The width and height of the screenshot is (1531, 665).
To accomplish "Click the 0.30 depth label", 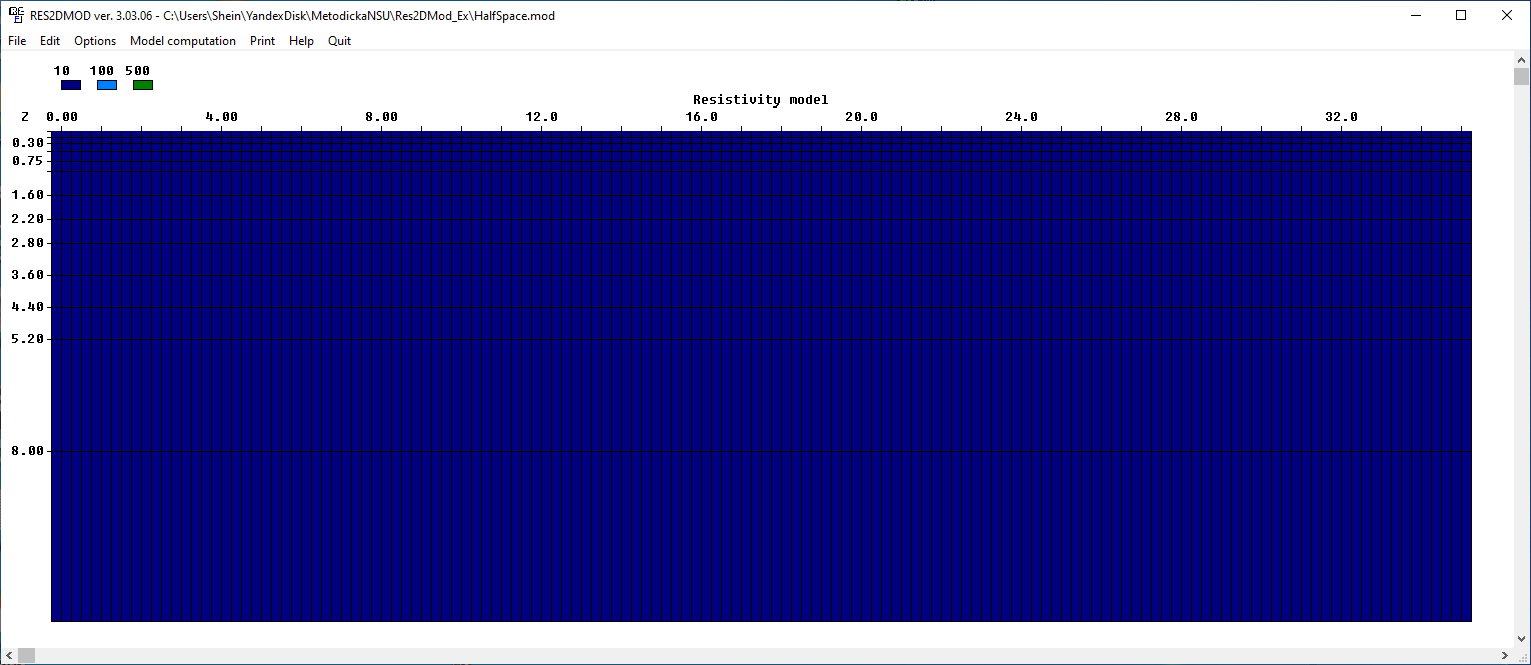I will 28,143.
